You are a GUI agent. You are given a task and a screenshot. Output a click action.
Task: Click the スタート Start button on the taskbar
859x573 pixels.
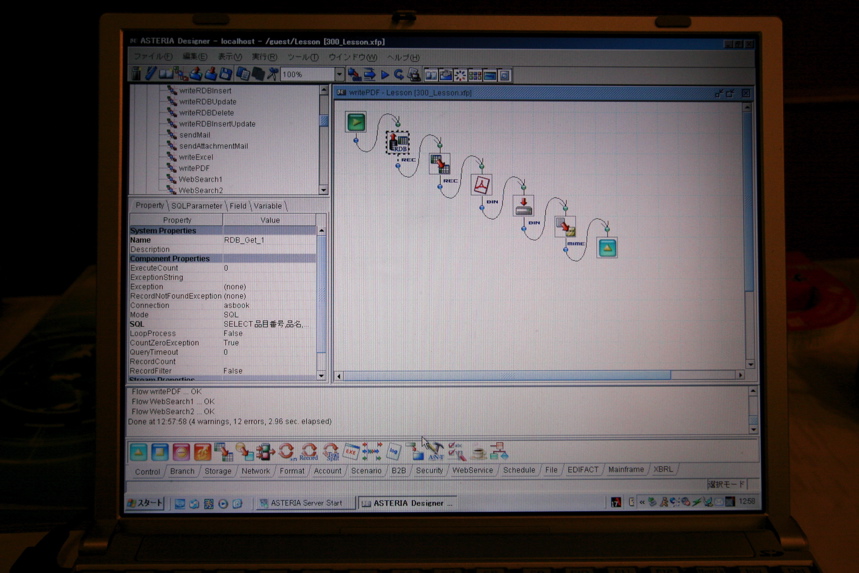145,503
